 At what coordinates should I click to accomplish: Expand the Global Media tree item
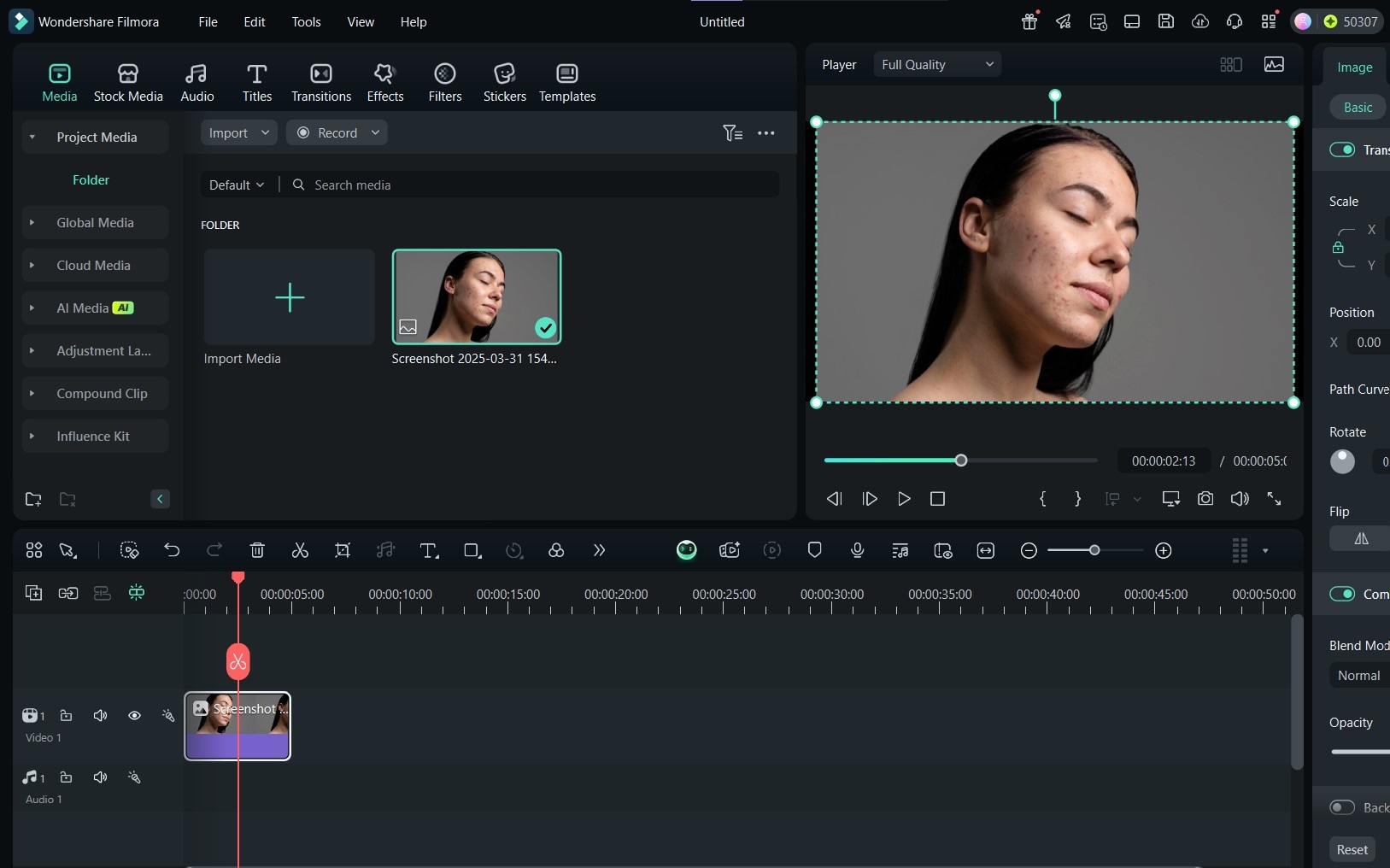pos(32,223)
